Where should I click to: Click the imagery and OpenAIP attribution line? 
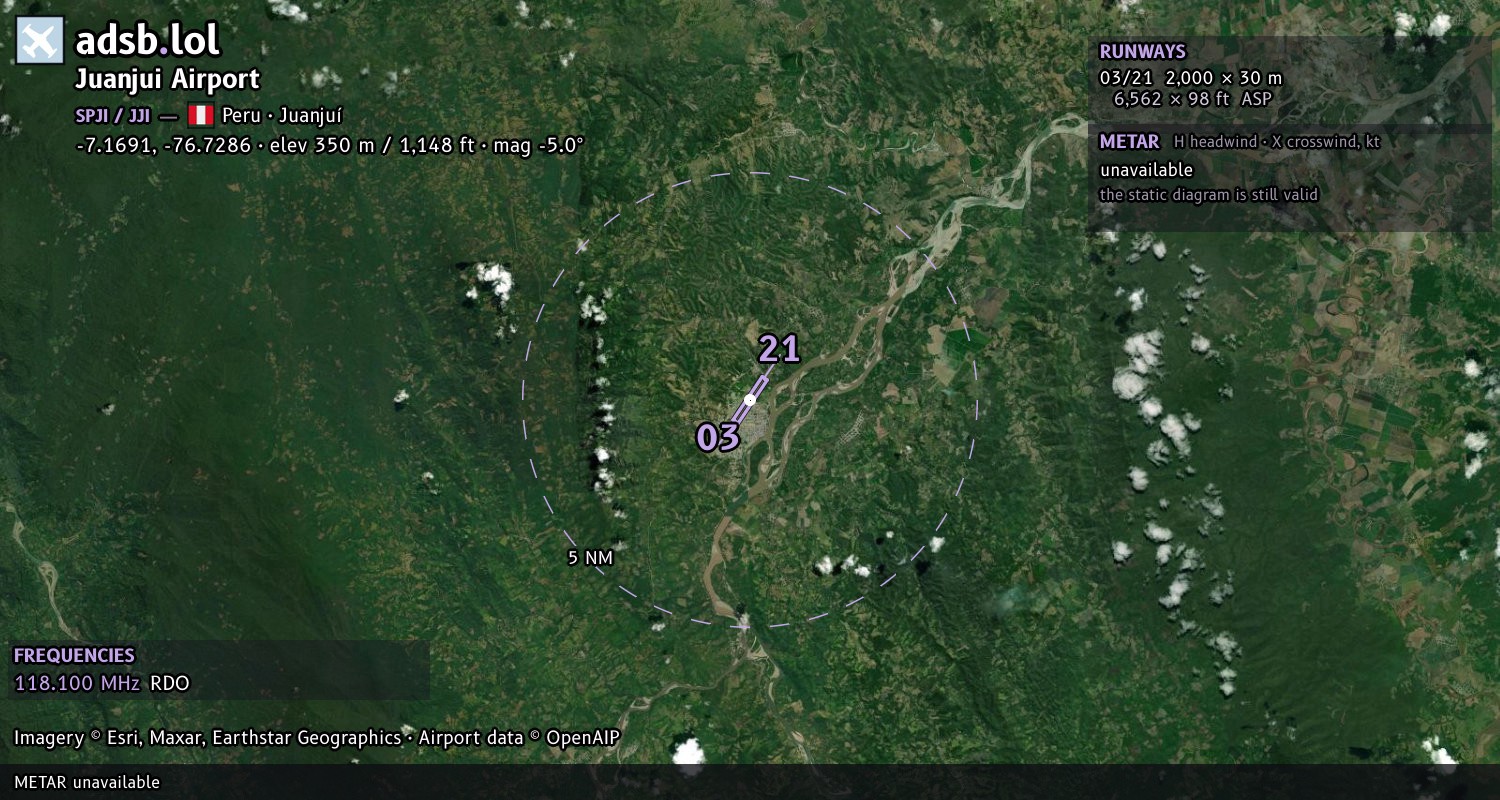click(317, 738)
